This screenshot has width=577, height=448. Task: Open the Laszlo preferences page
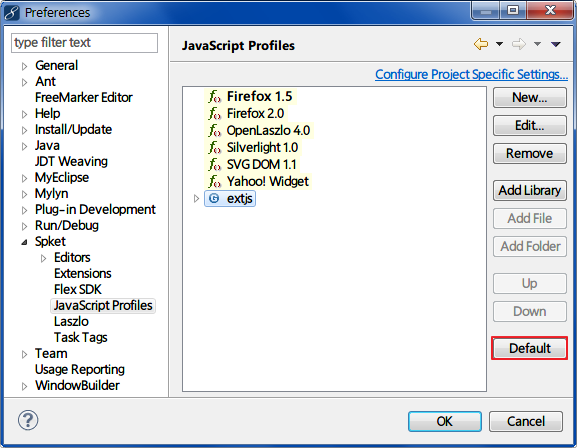click(71, 322)
